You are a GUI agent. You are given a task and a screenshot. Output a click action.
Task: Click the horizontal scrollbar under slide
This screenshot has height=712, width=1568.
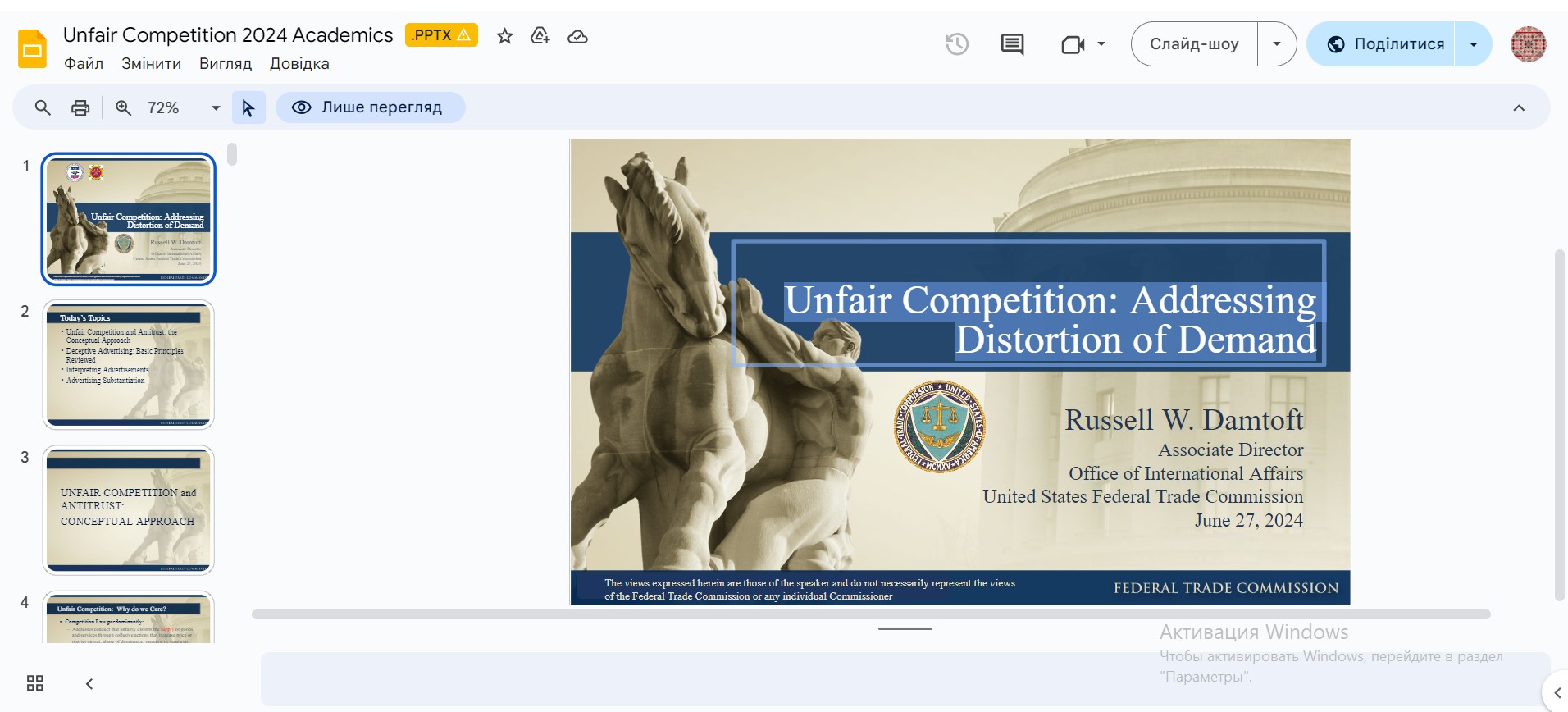(871, 614)
